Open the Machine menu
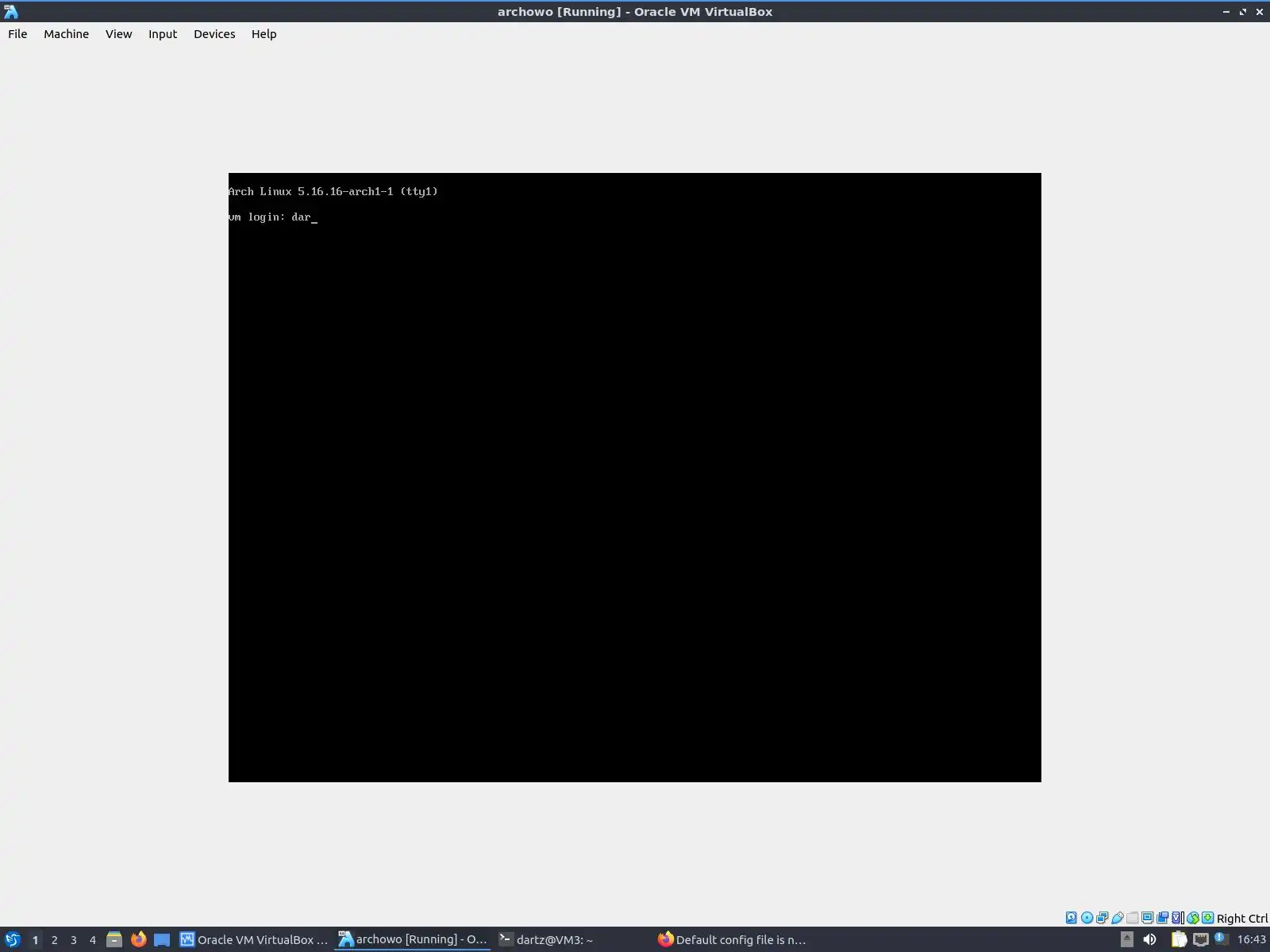Screen dimensions: 1270x952 point(66,34)
